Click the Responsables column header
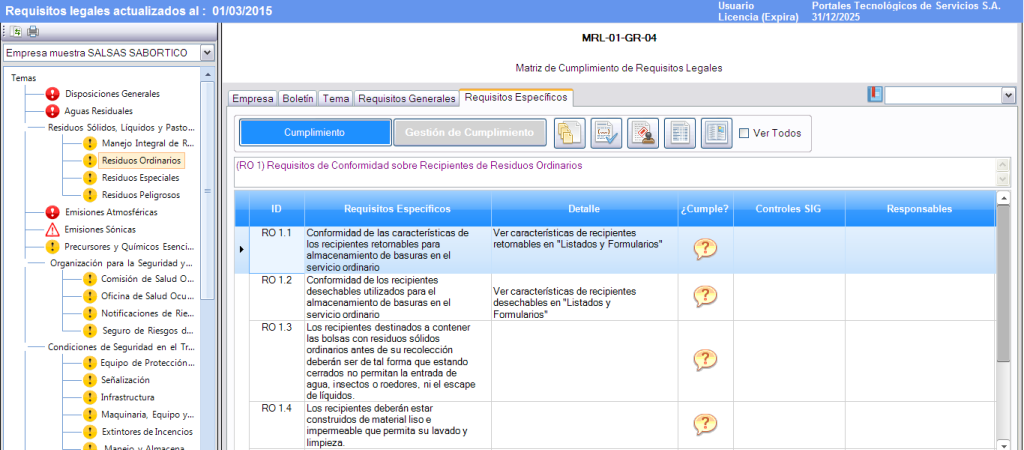1024x450 pixels. tap(919, 209)
